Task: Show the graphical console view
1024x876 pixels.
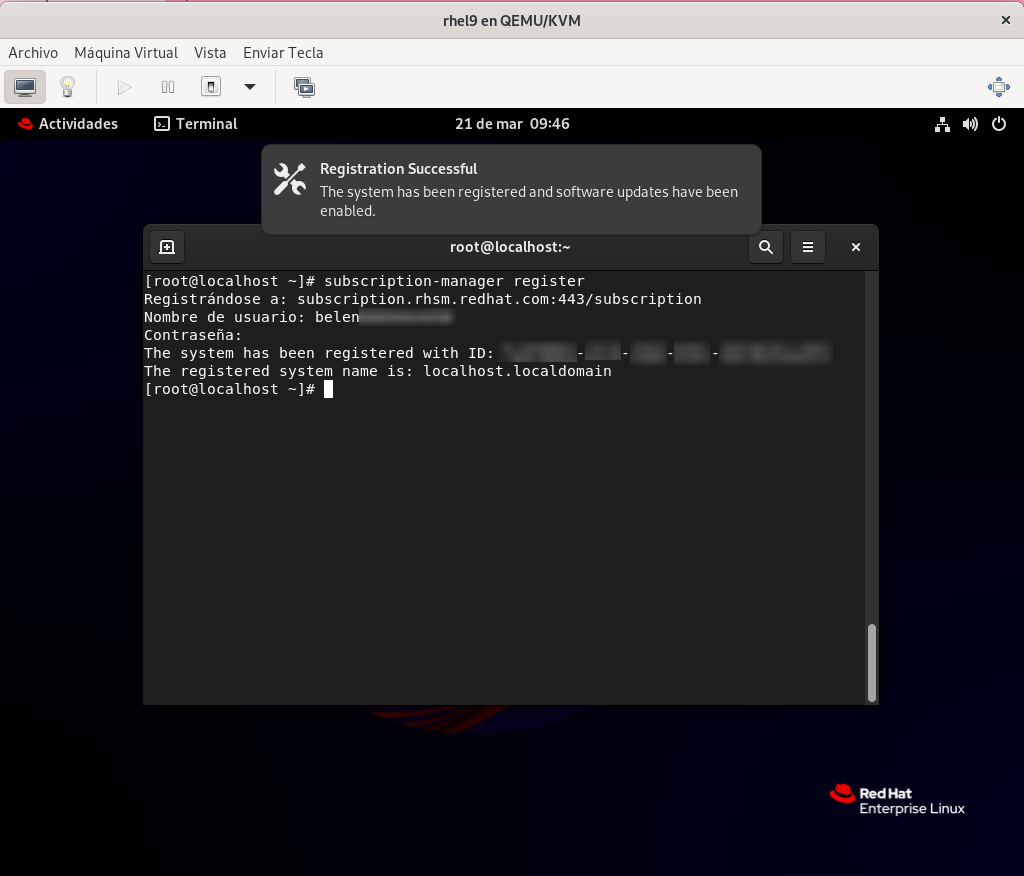Action: pos(25,87)
